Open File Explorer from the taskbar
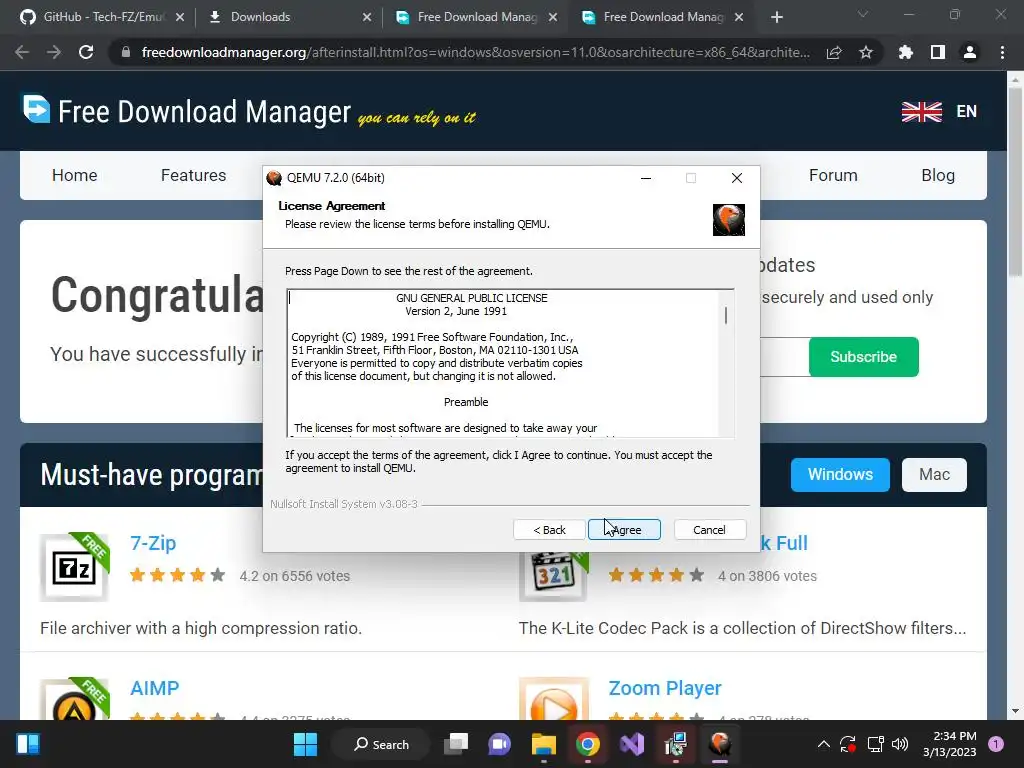The image size is (1024, 768). (x=543, y=744)
